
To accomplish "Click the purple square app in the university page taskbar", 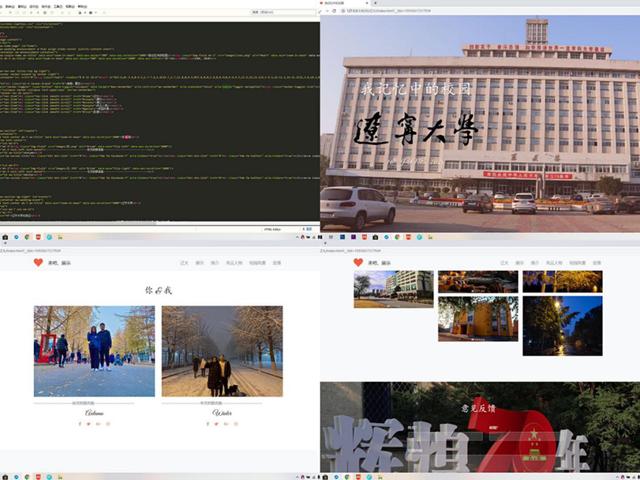I will click(x=353, y=237).
